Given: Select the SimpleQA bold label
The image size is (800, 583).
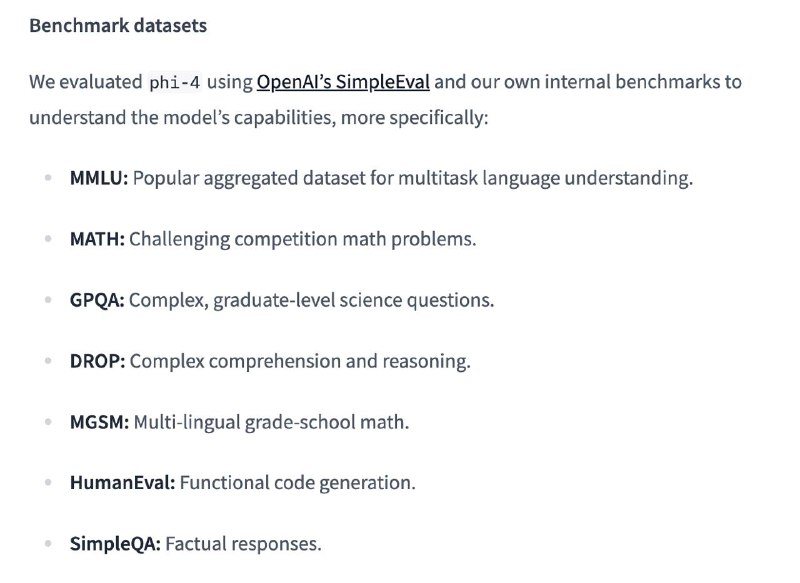Looking at the screenshot, I should pyautogui.click(x=115, y=544).
